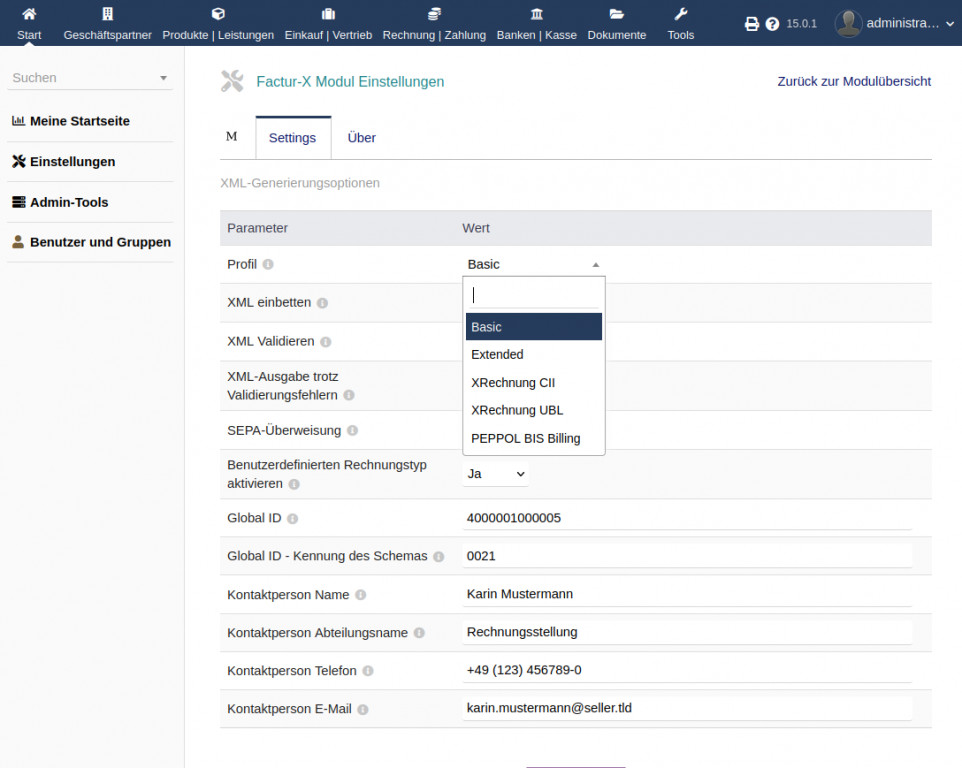Viewport: 962px width, 768px height.
Task: Click the Kontaktperson E-Mail input field
Action: tap(686, 708)
